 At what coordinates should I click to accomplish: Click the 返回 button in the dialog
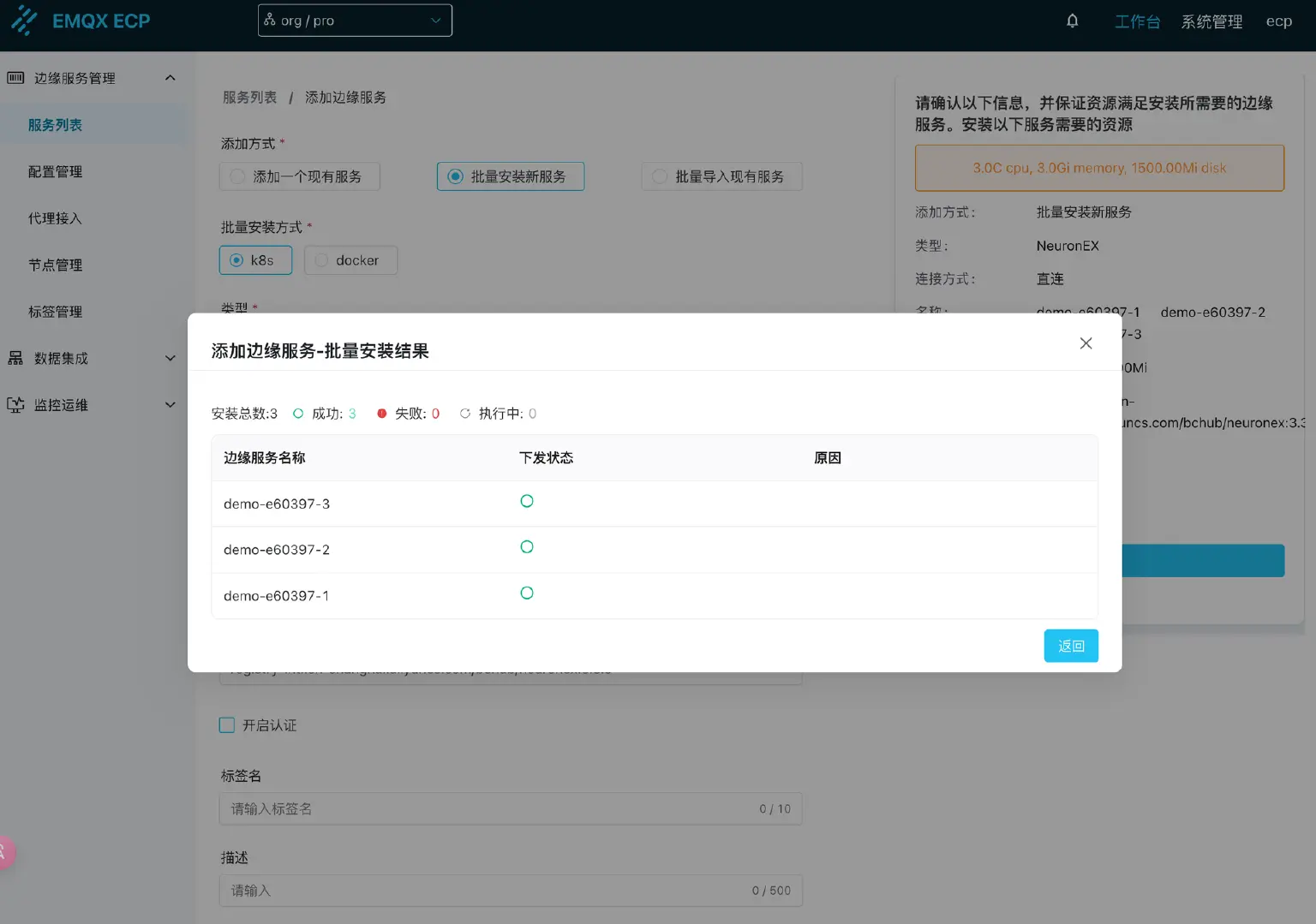point(1070,646)
